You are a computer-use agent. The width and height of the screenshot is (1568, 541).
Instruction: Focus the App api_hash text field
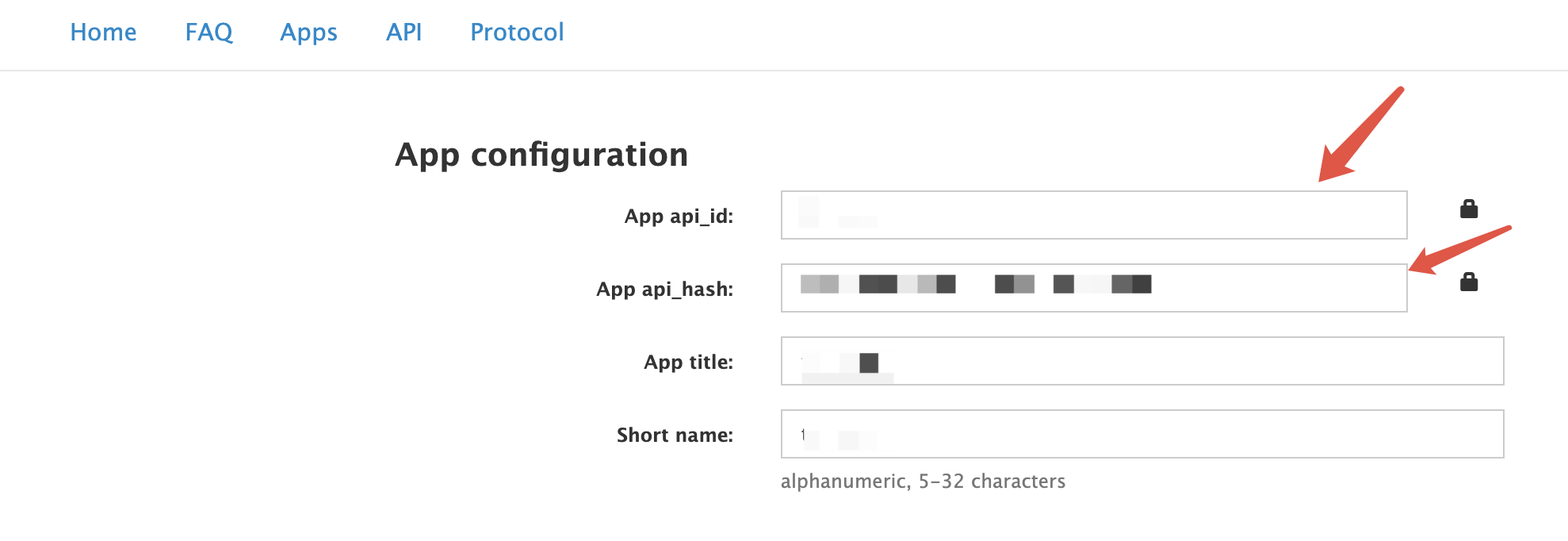point(1094,288)
